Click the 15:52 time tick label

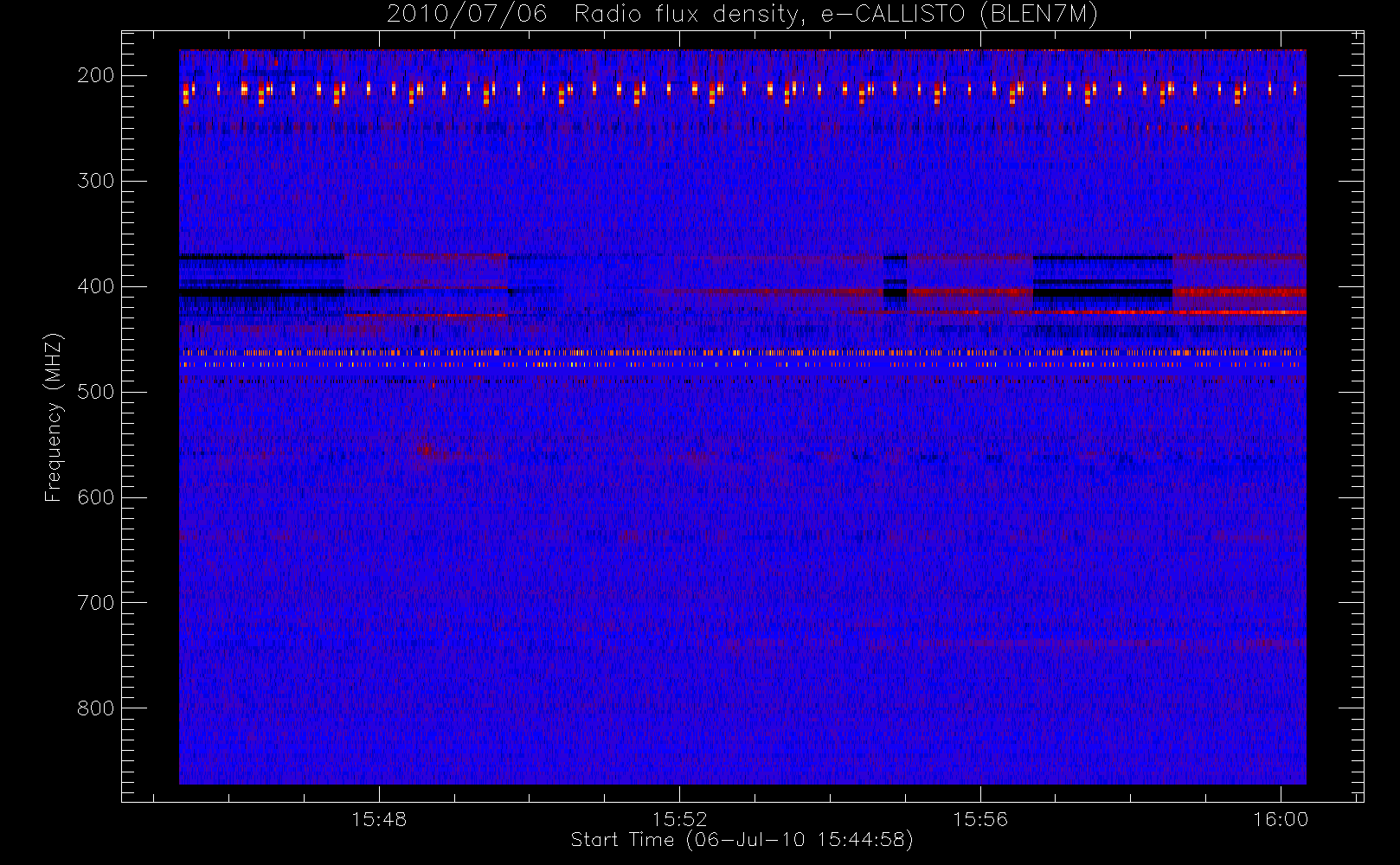point(680,819)
